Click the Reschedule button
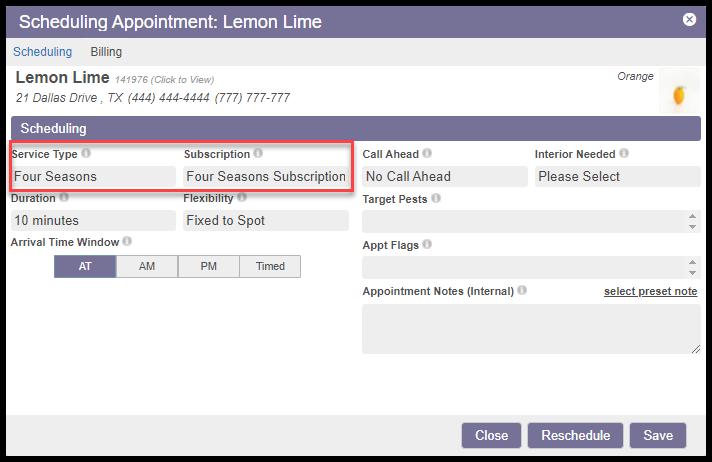This screenshot has height=462, width=712. 575,435
